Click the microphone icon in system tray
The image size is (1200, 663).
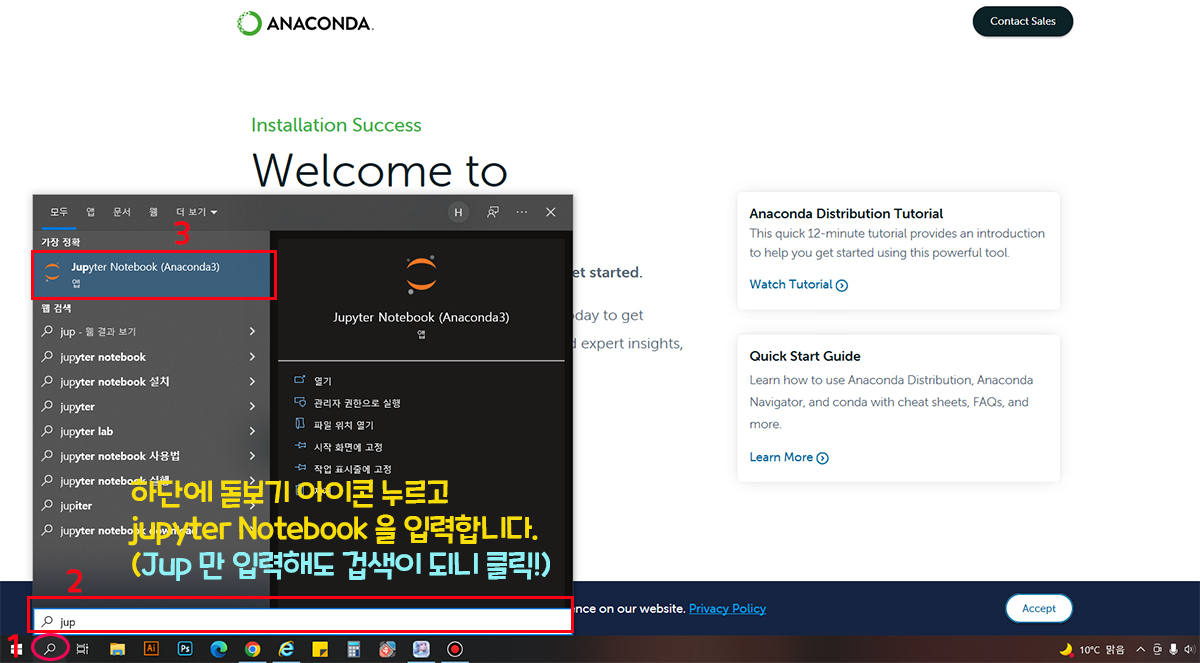[x=1173, y=649]
